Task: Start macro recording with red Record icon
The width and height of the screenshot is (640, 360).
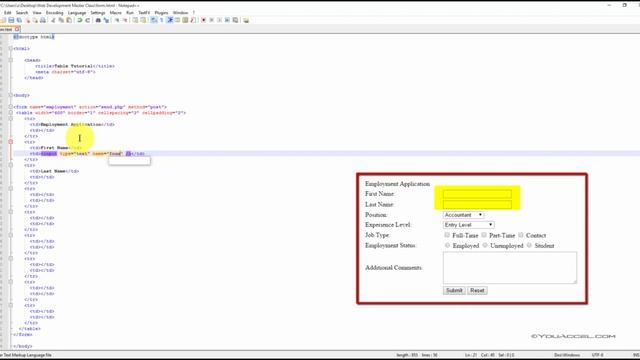Action: click(203, 20)
